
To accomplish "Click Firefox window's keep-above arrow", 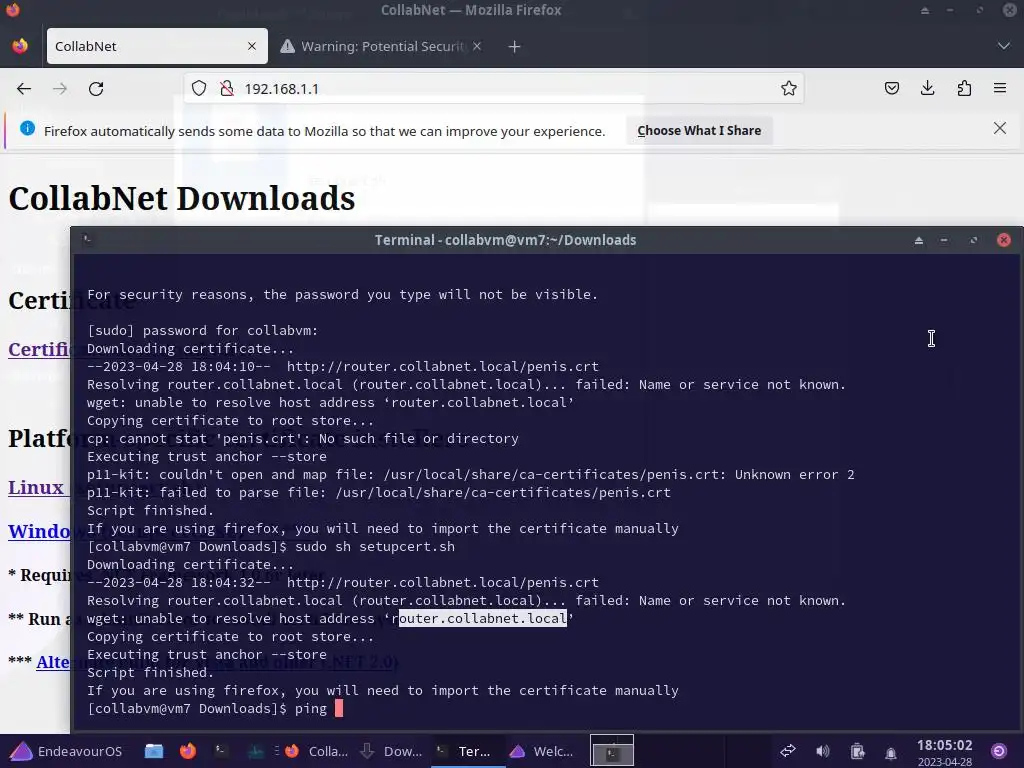I will click(x=925, y=10).
